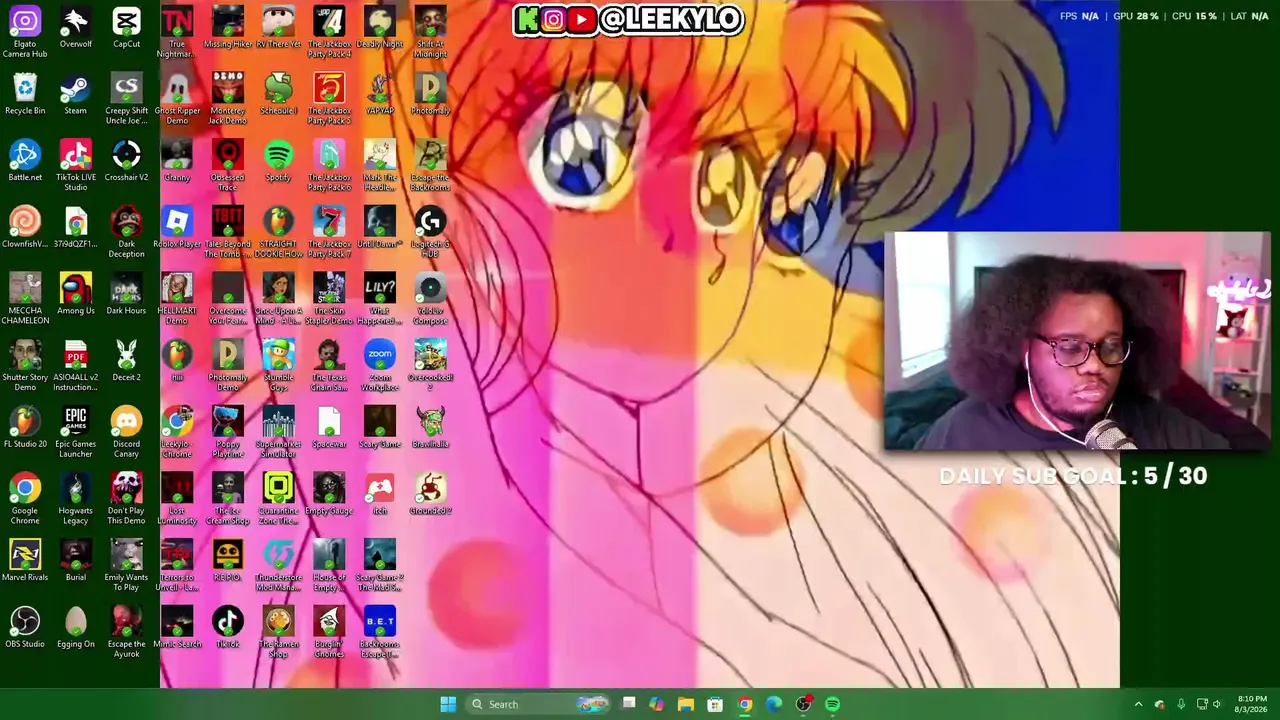Viewport: 1280px width, 720px height.
Task: Expand the hidden system tray icons
Action: click(1138, 704)
